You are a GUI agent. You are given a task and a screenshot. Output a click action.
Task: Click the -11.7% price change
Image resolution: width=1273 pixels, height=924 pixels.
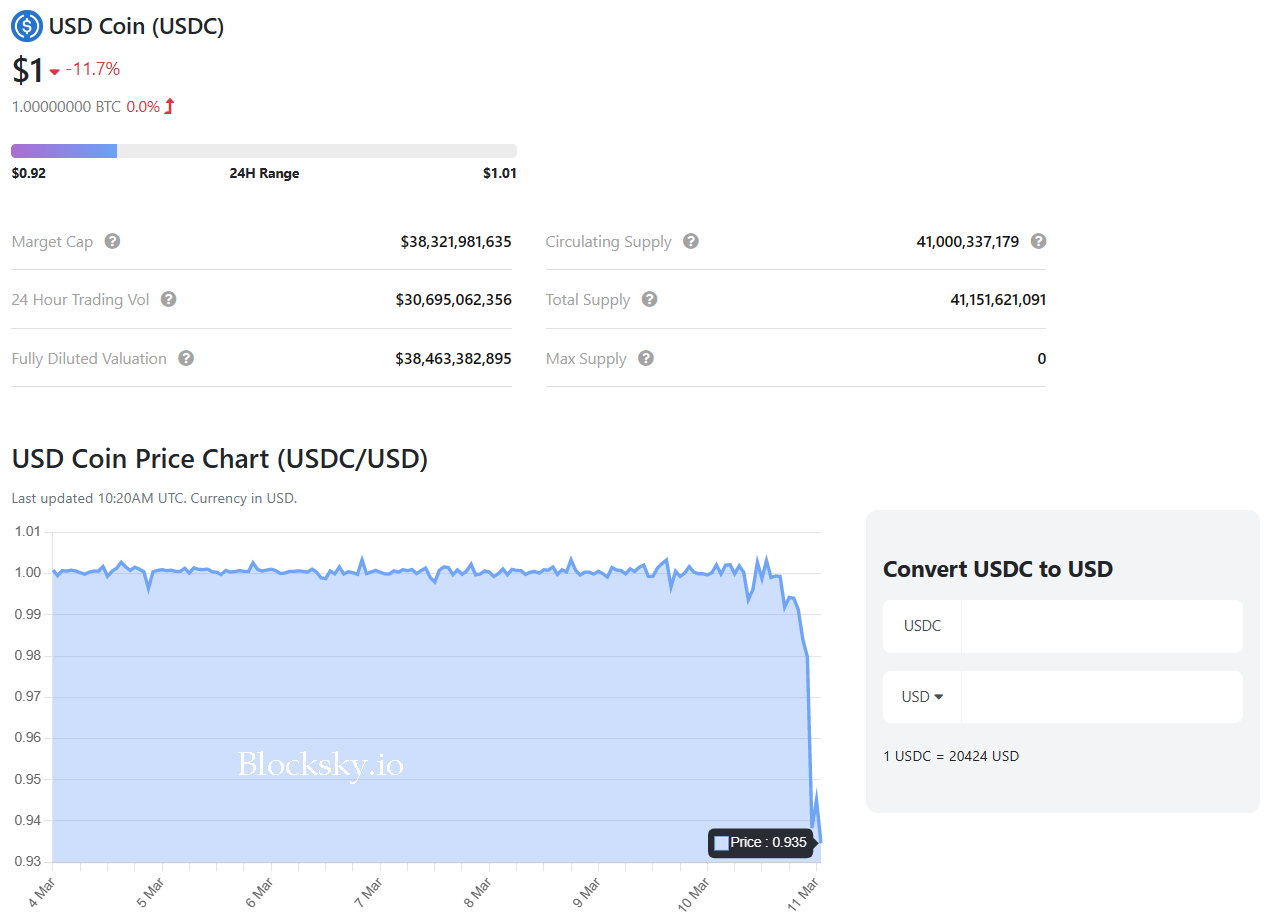[x=93, y=69]
